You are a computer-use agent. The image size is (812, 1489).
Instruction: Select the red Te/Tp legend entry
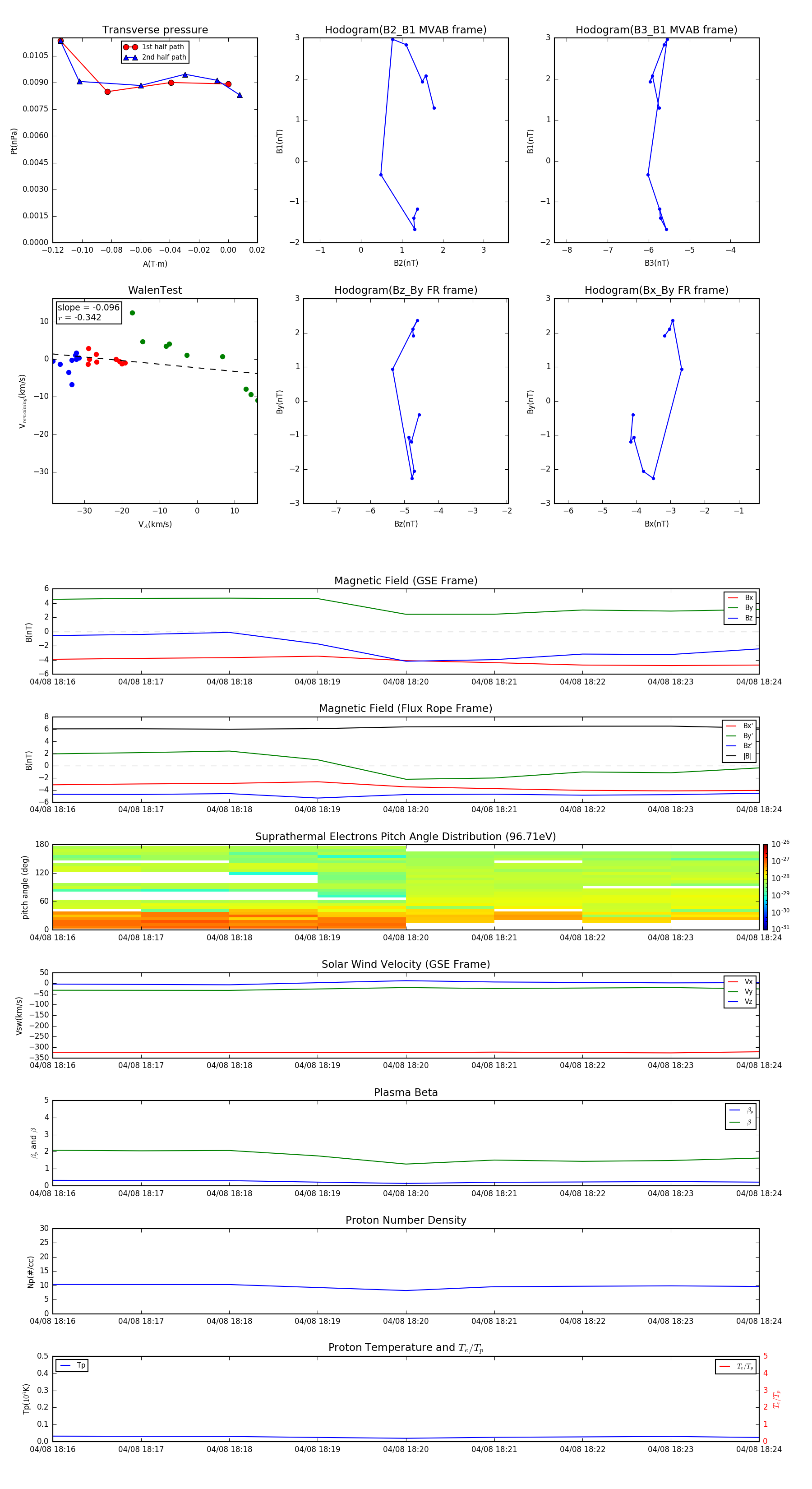pyautogui.click(x=736, y=1366)
